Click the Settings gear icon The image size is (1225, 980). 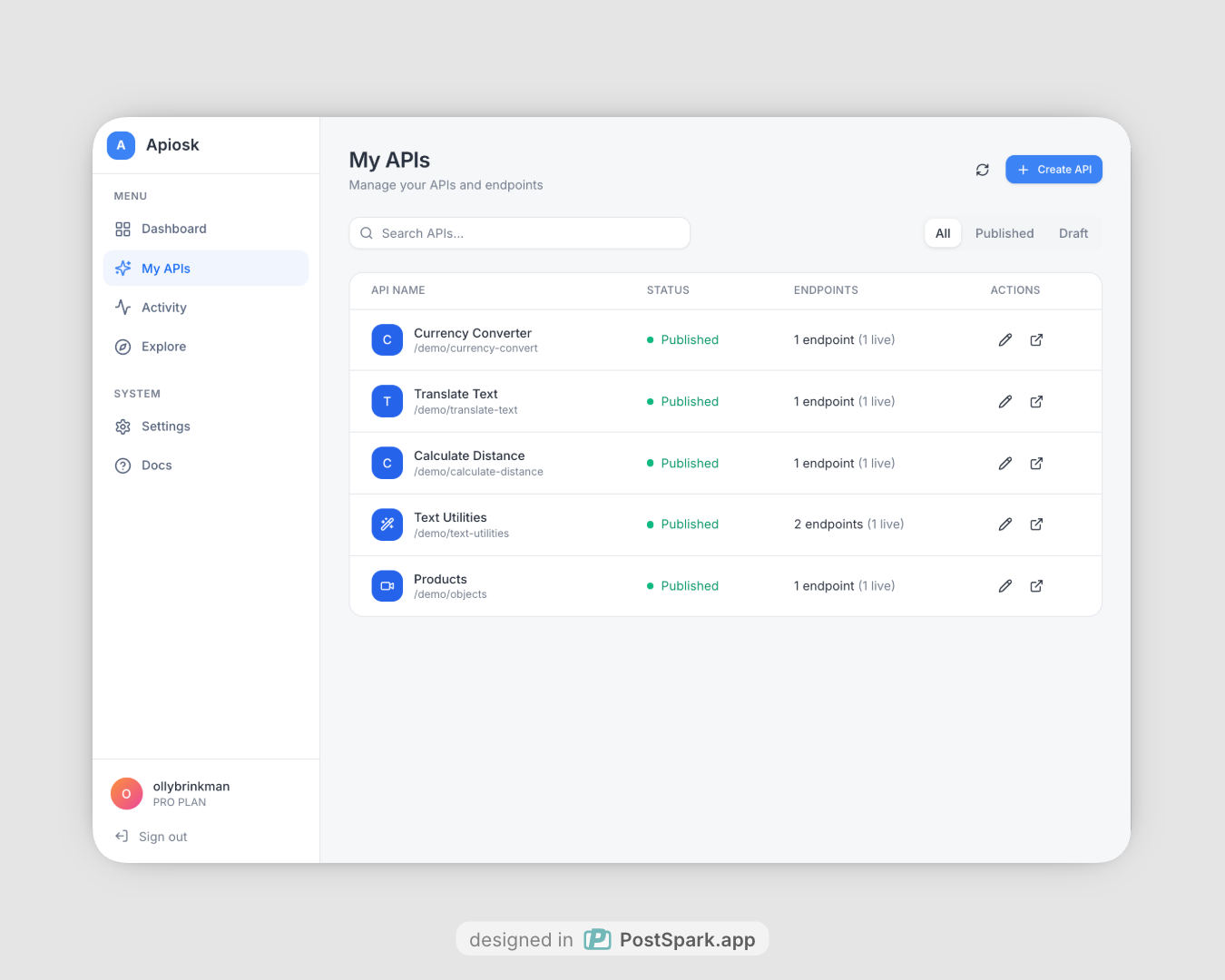[122, 426]
